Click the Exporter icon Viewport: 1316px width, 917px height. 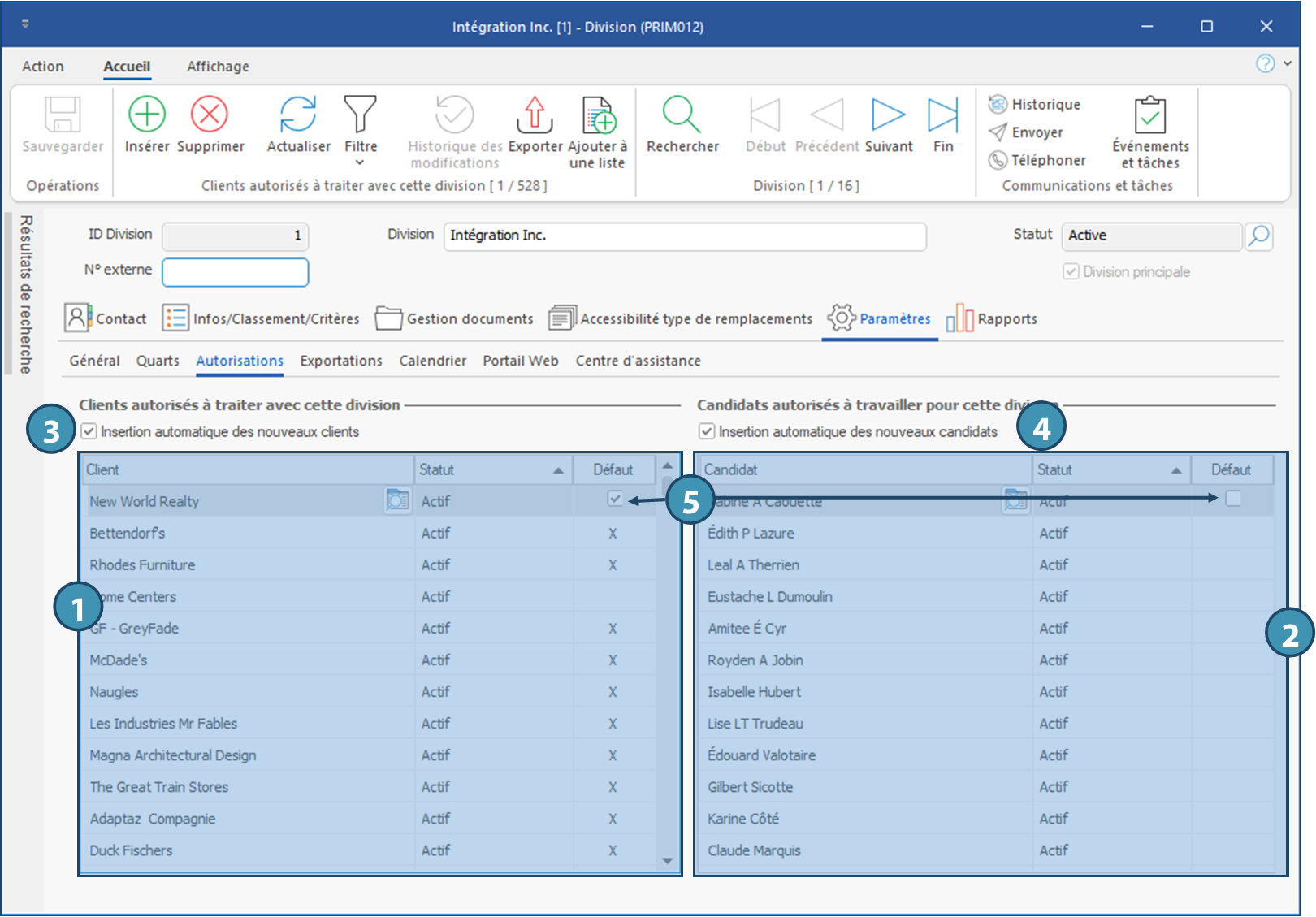point(535,115)
